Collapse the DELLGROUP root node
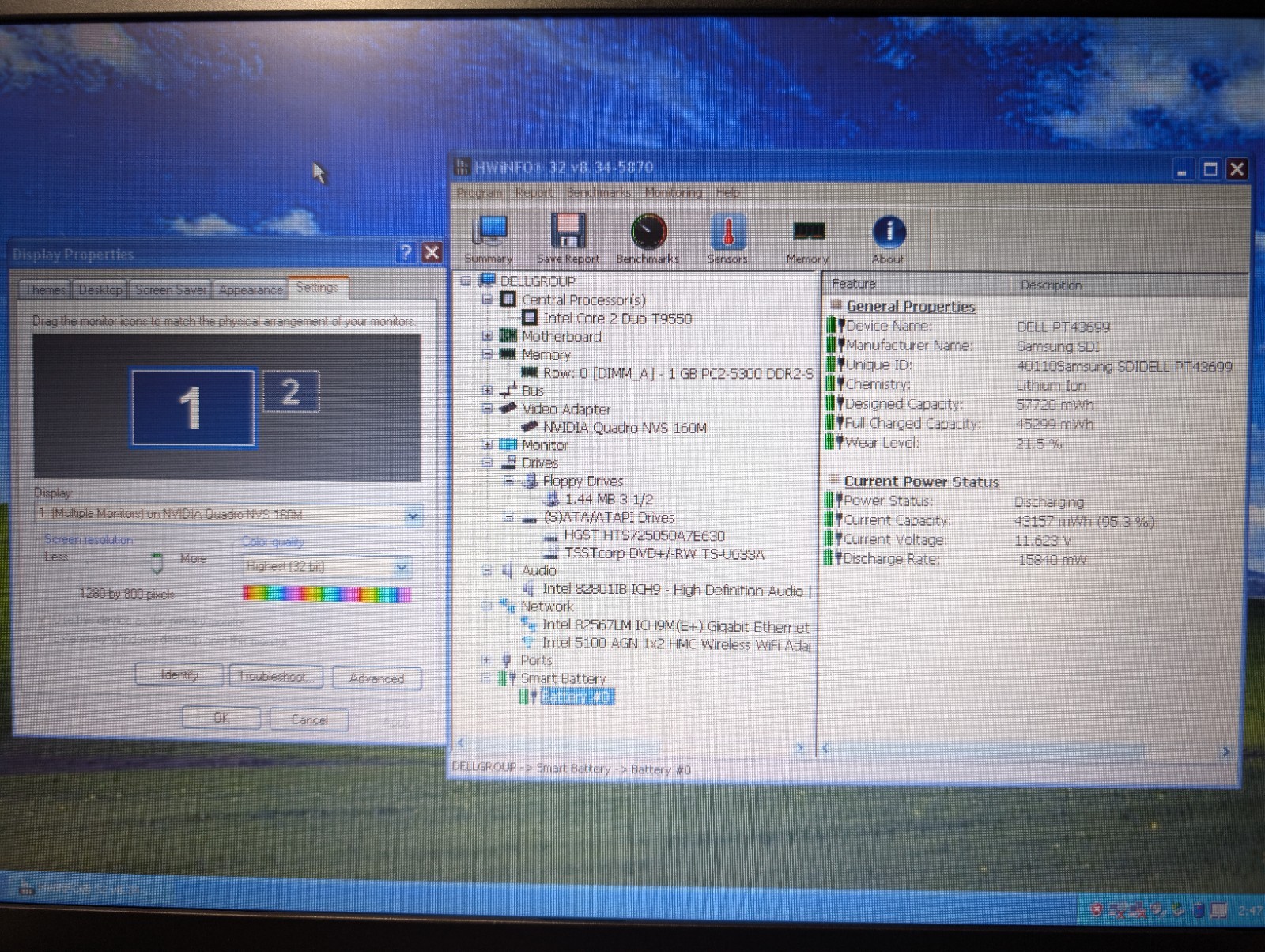Viewport: 1265px width, 952px height. pos(466,281)
